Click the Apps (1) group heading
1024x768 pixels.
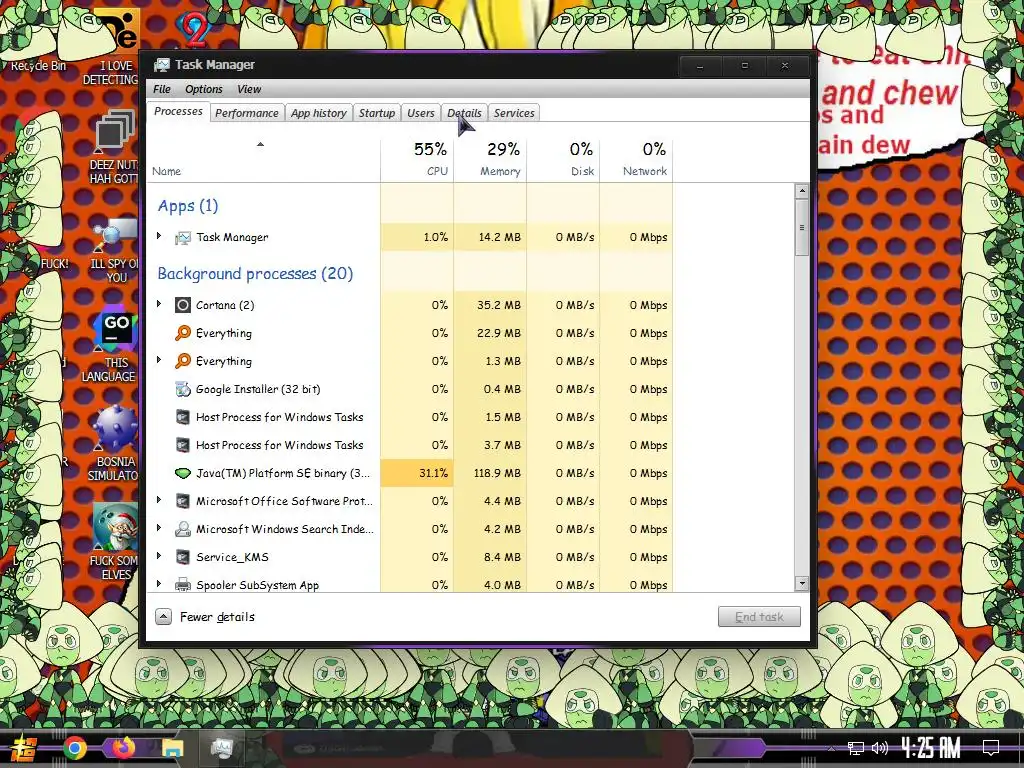187,206
